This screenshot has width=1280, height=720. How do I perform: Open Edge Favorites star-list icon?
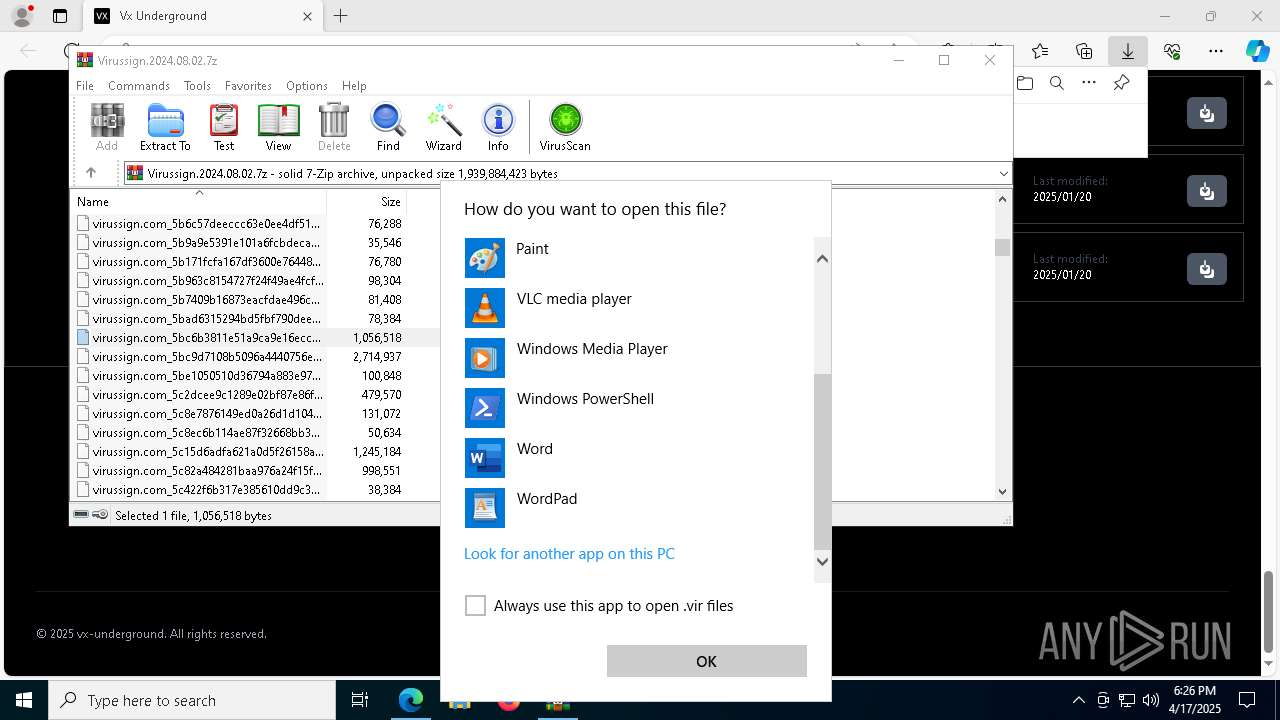pos(1040,50)
